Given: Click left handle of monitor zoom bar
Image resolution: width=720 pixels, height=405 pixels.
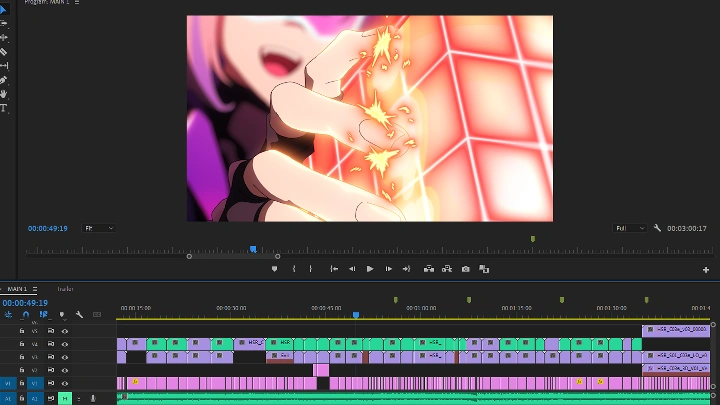Looking at the screenshot, I should [189, 256].
